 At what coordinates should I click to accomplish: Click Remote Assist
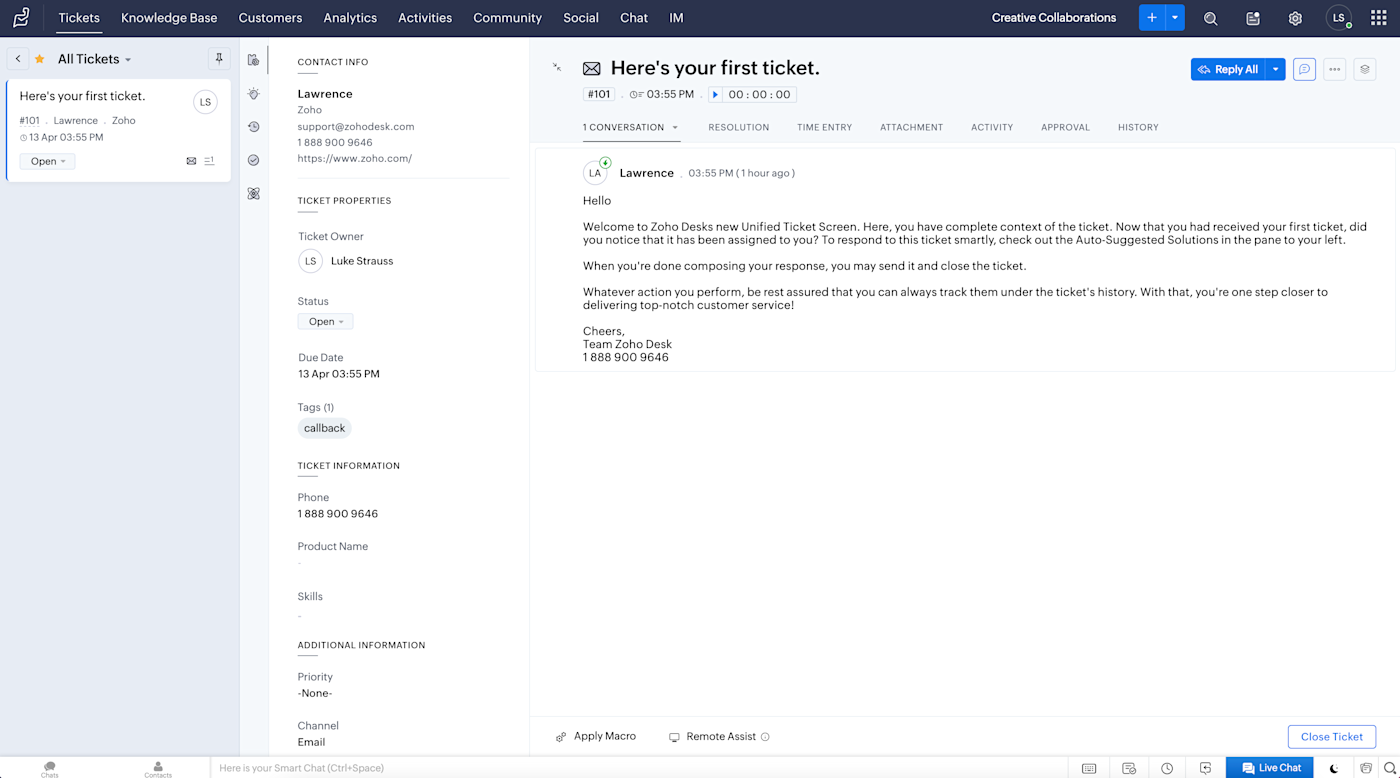[719, 737]
